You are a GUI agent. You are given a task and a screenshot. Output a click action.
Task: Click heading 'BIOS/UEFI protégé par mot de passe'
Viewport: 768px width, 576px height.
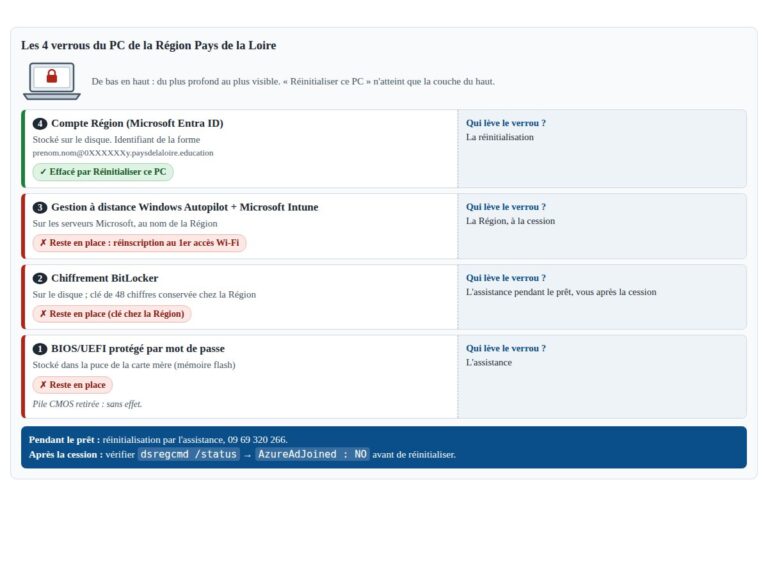138,349
